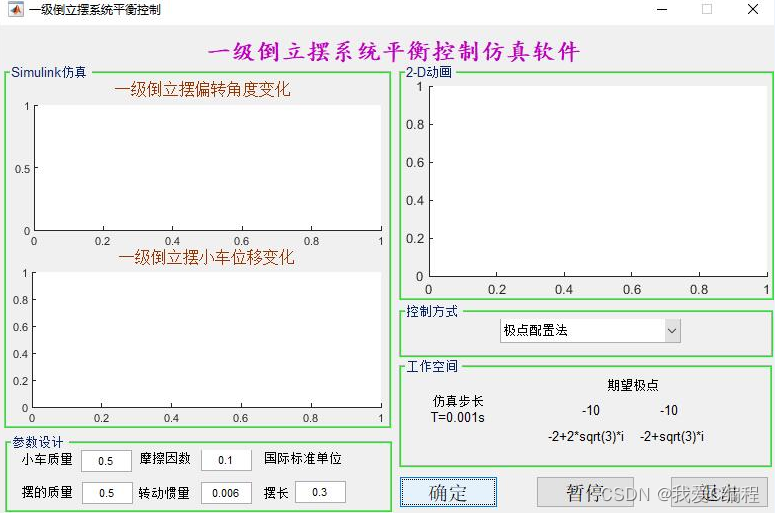This screenshot has width=775, height=513.
Task: Click the MATLAB icon in title bar
Action: pyautogui.click(x=15, y=9)
